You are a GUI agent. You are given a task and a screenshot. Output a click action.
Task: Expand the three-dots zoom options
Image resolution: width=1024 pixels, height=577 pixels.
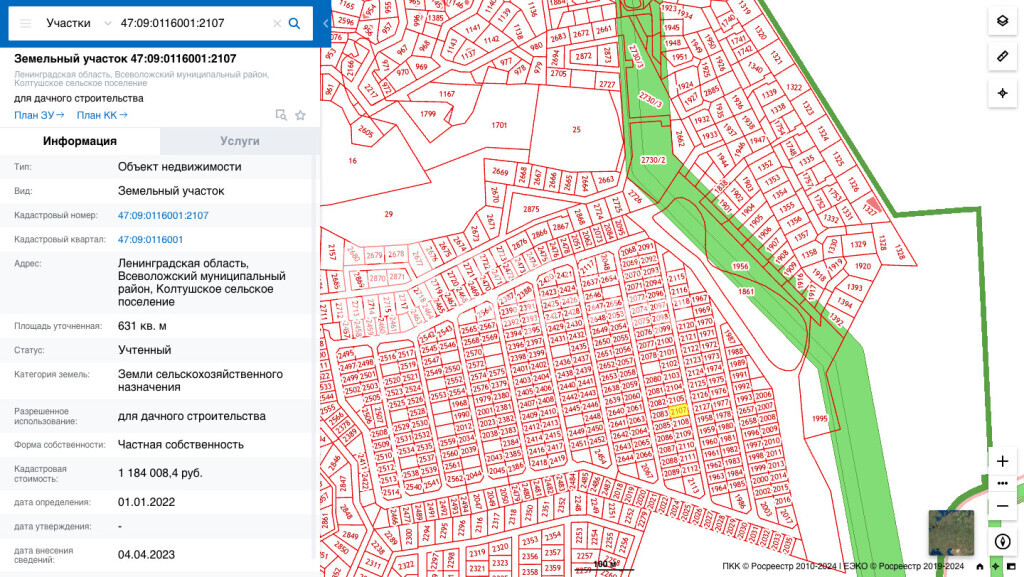[x=1002, y=483]
